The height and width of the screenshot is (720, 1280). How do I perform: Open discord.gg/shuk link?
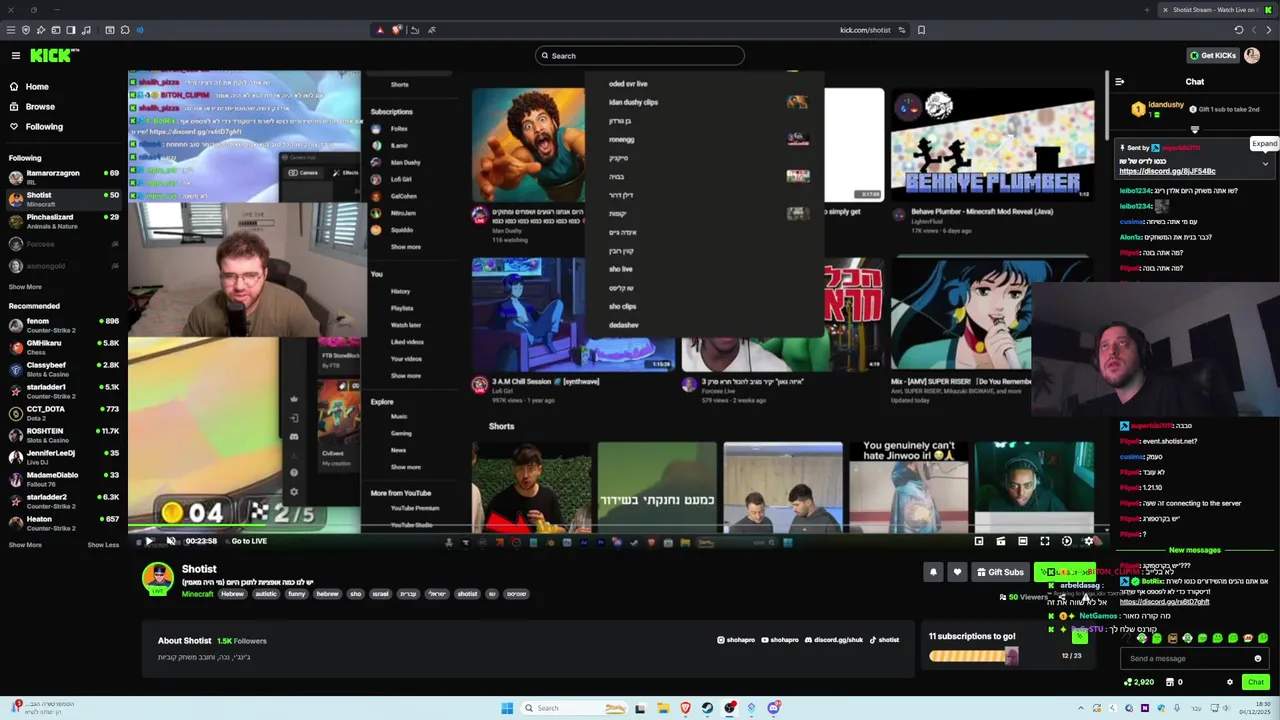[834, 640]
